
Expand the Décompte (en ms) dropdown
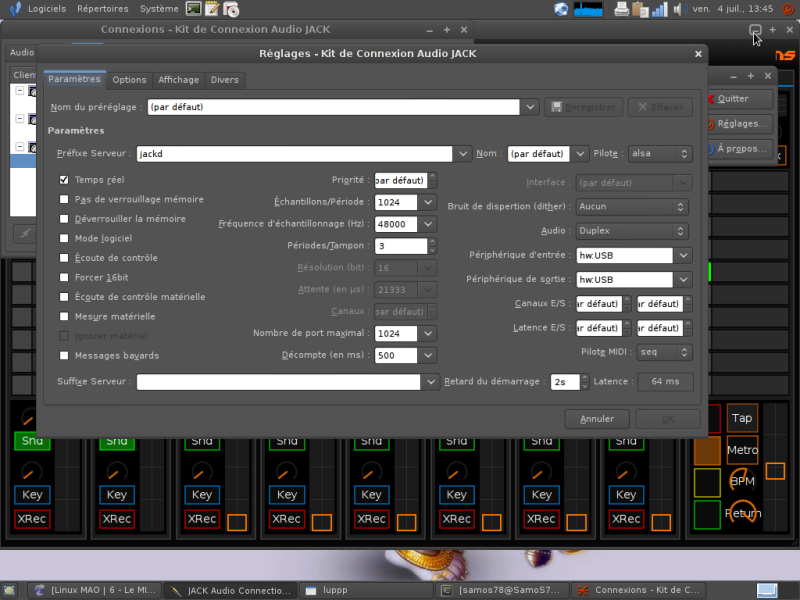coord(428,355)
